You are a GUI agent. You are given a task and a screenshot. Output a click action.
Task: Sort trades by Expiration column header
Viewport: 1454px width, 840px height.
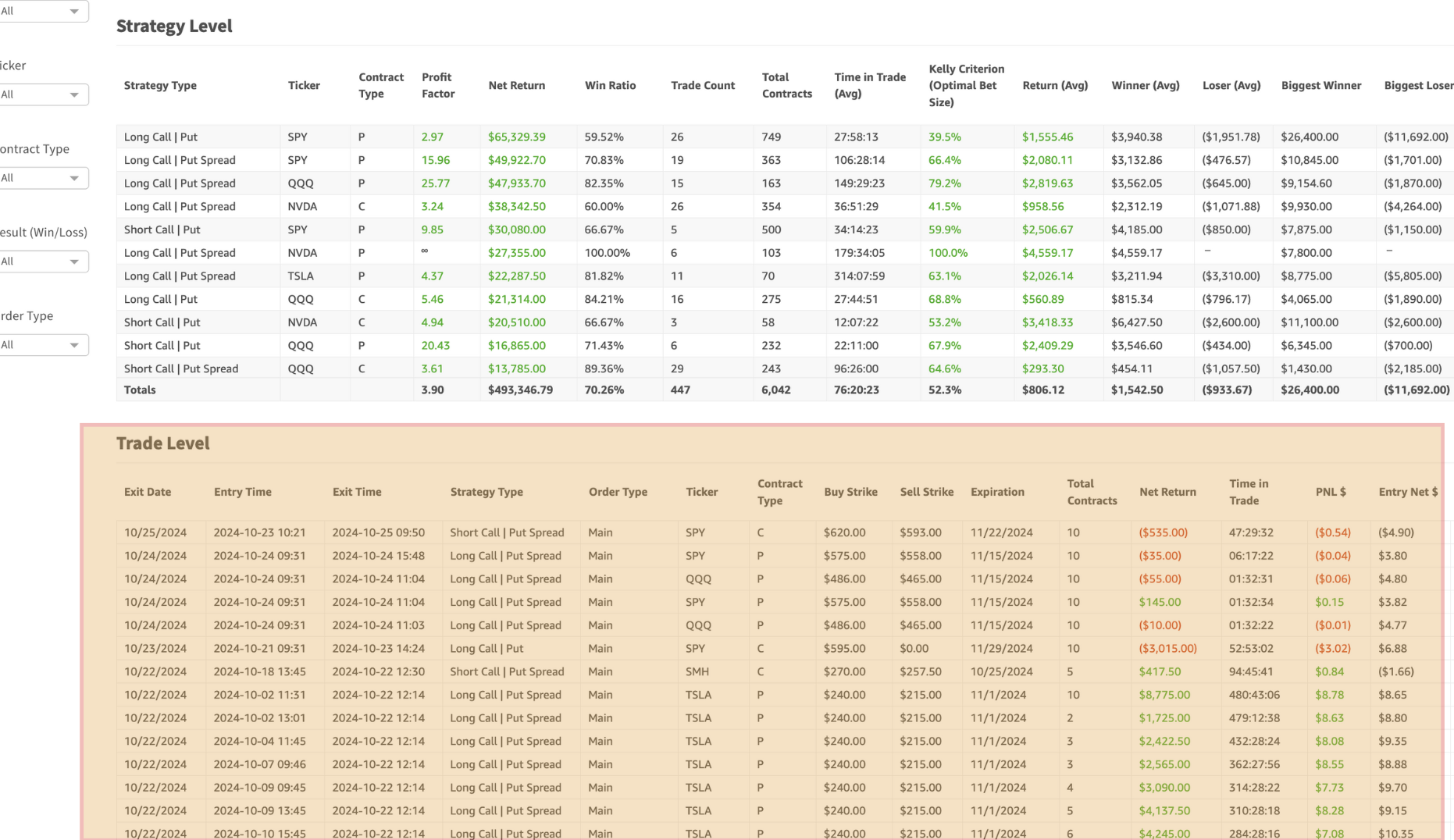click(997, 492)
